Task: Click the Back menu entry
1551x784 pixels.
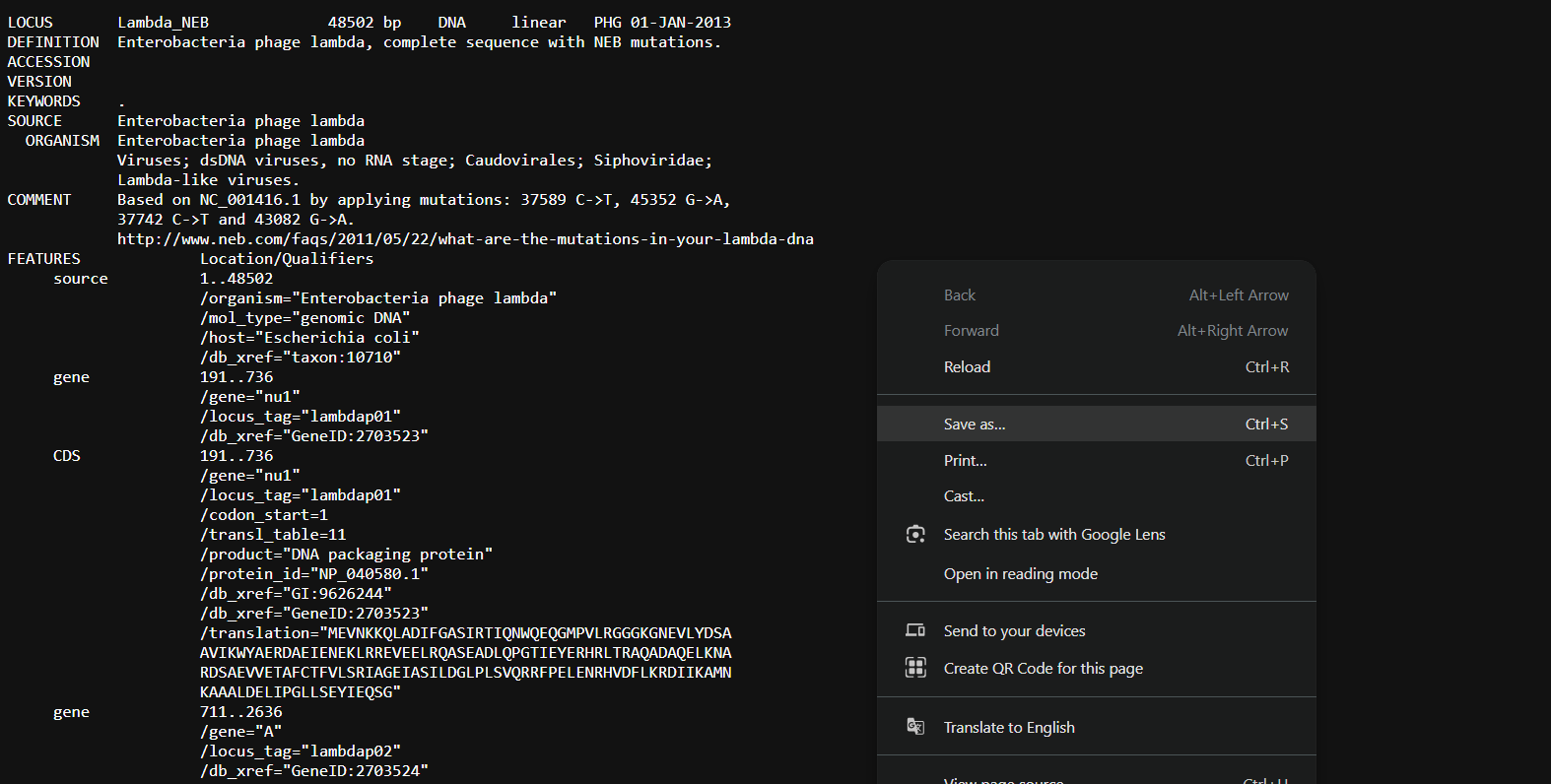Action: [959, 295]
